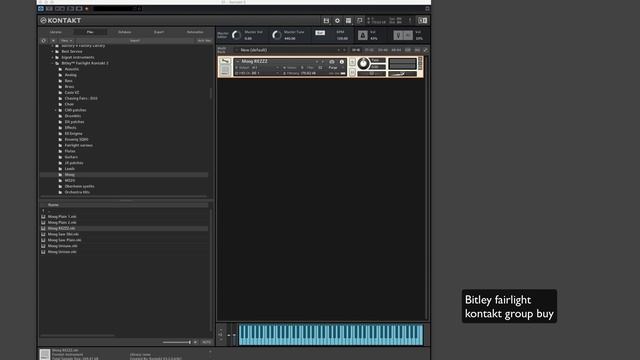Open the Guitars folder

[71, 157]
